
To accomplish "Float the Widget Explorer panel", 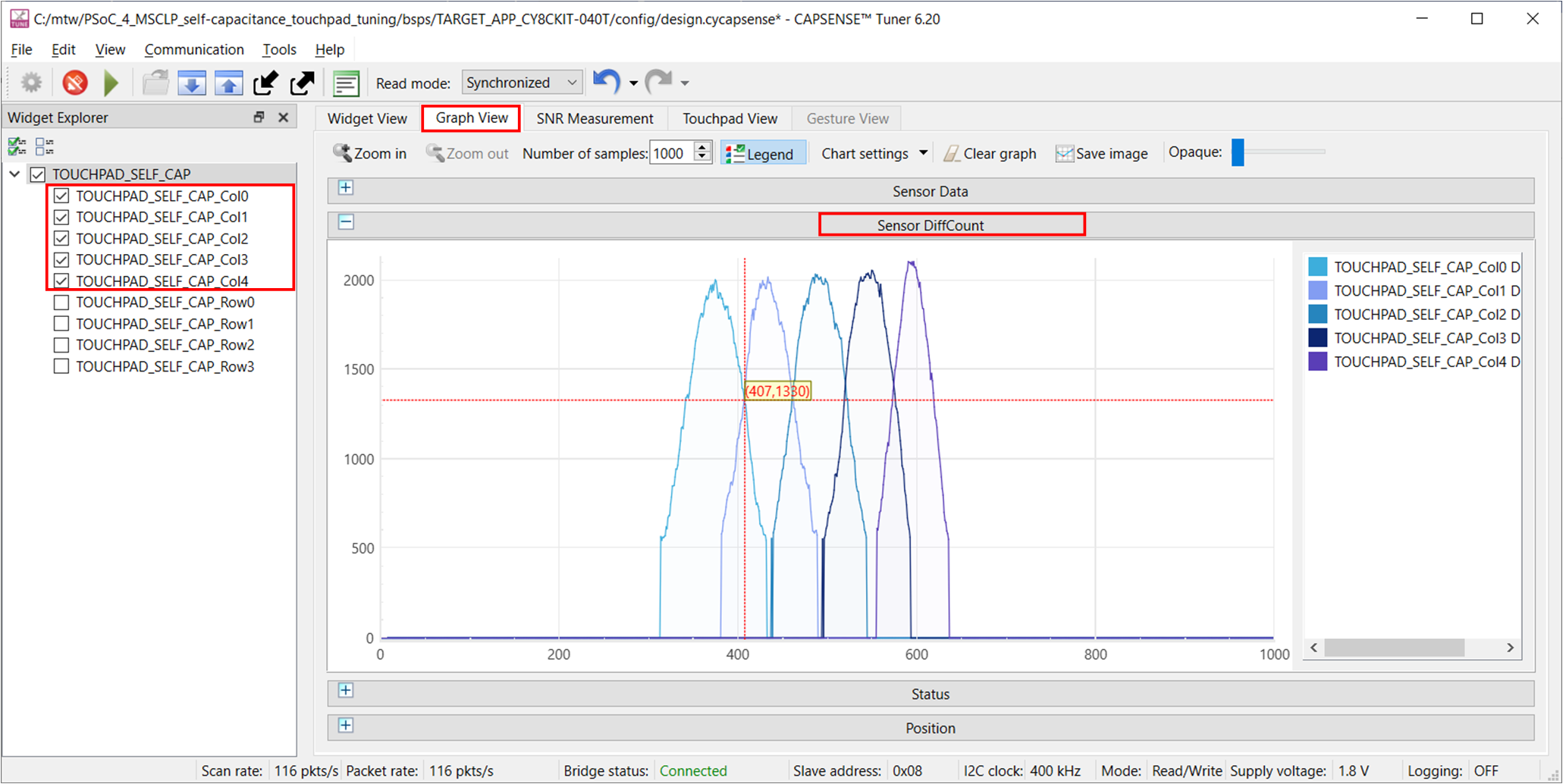I will tap(259, 118).
